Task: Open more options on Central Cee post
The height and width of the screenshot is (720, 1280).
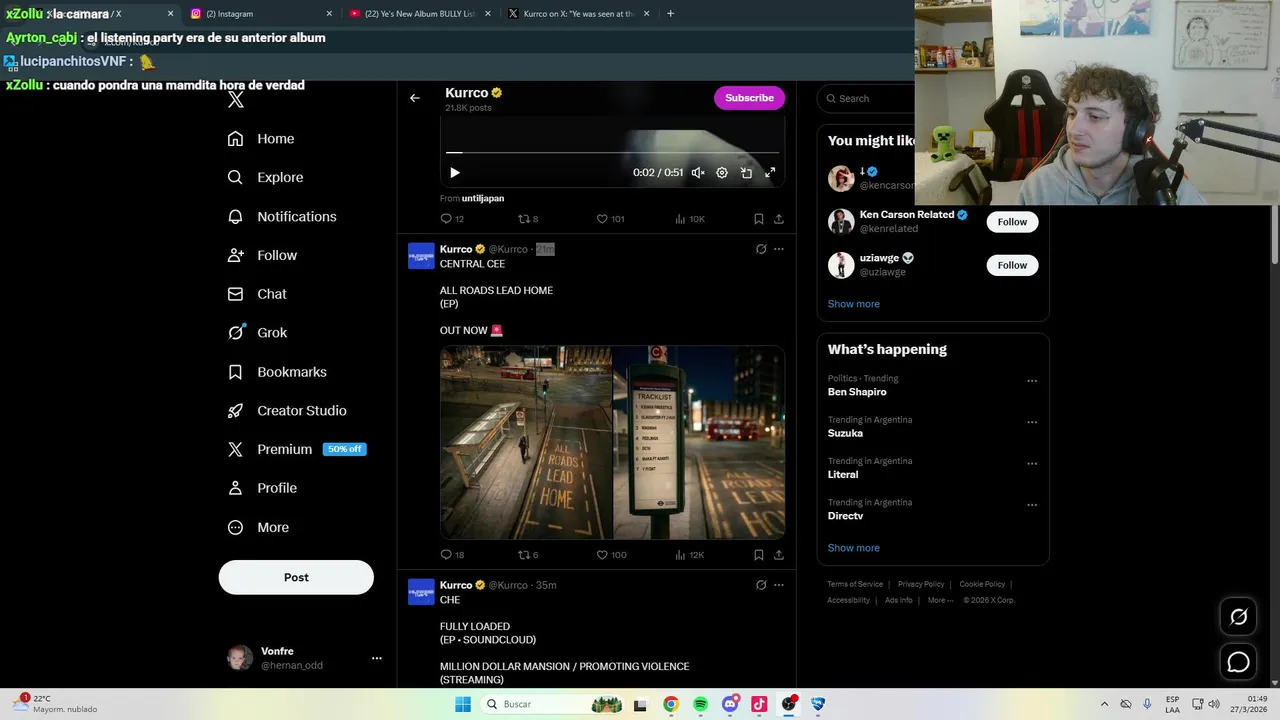Action: click(779, 249)
